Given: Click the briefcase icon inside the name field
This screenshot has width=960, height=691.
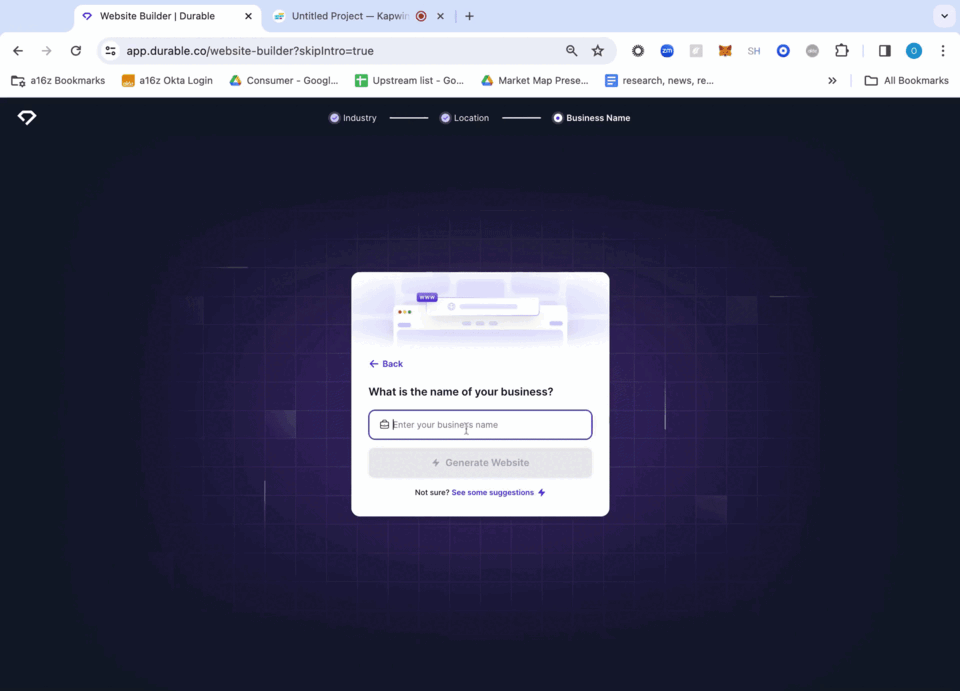Looking at the screenshot, I should click(x=384, y=424).
